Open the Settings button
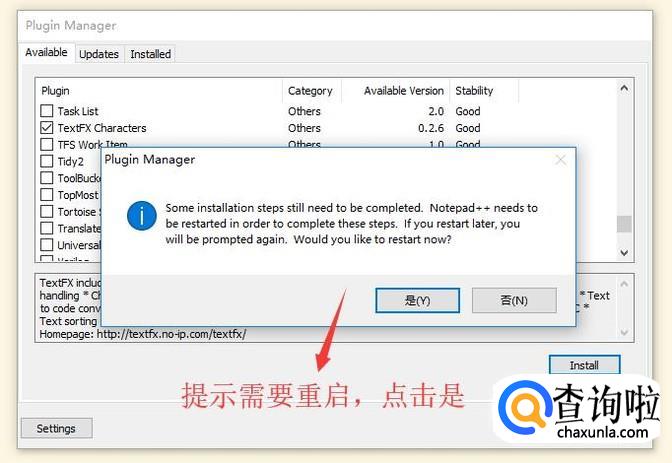This screenshot has width=672, height=463. click(x=56, y=428)
